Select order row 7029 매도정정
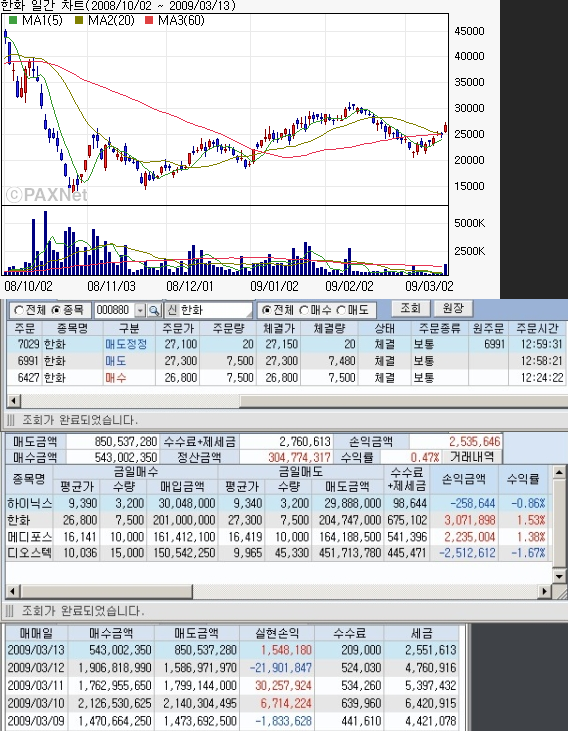Viewport: 568px width, 731px height. (x=286, y=345)
